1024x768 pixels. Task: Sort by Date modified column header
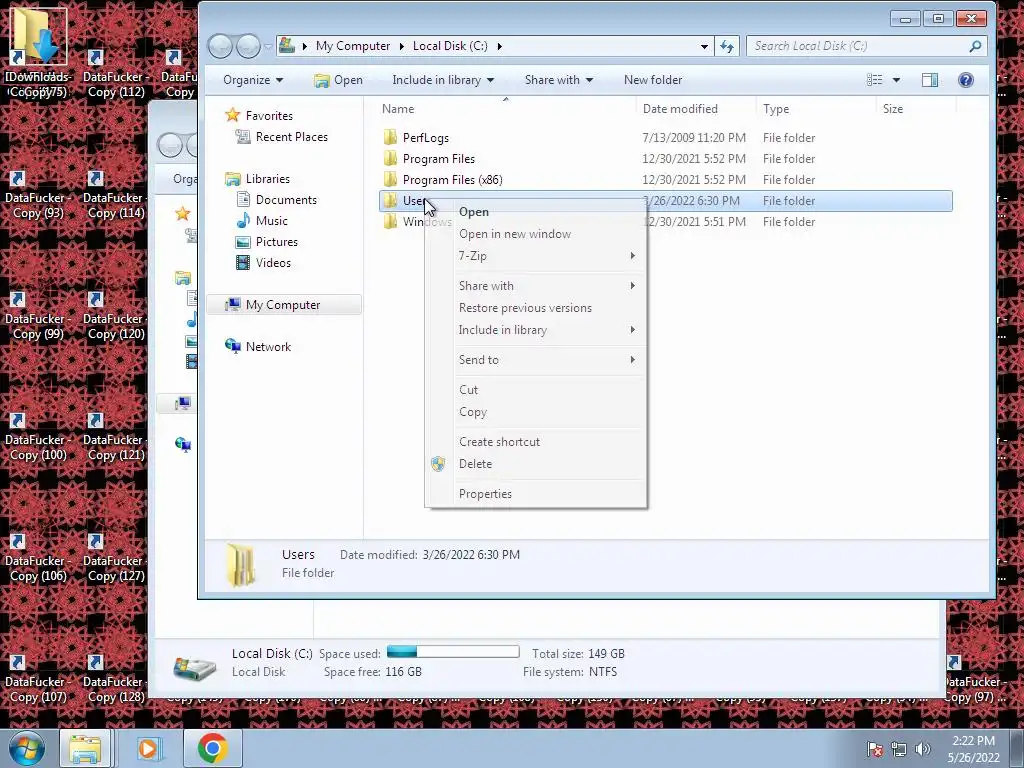tap(680, 108)
